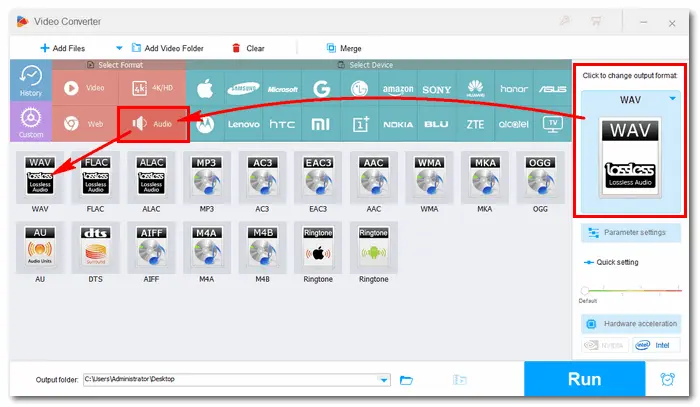Screen dimensions: 700x407
Task: Select the Sony device category
Action: 437,88
